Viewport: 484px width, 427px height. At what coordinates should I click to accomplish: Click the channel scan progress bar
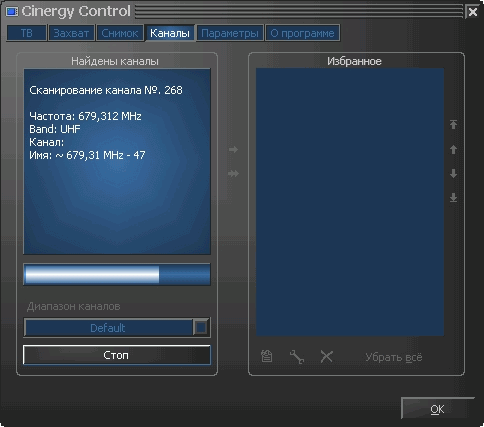click(117, 274)
